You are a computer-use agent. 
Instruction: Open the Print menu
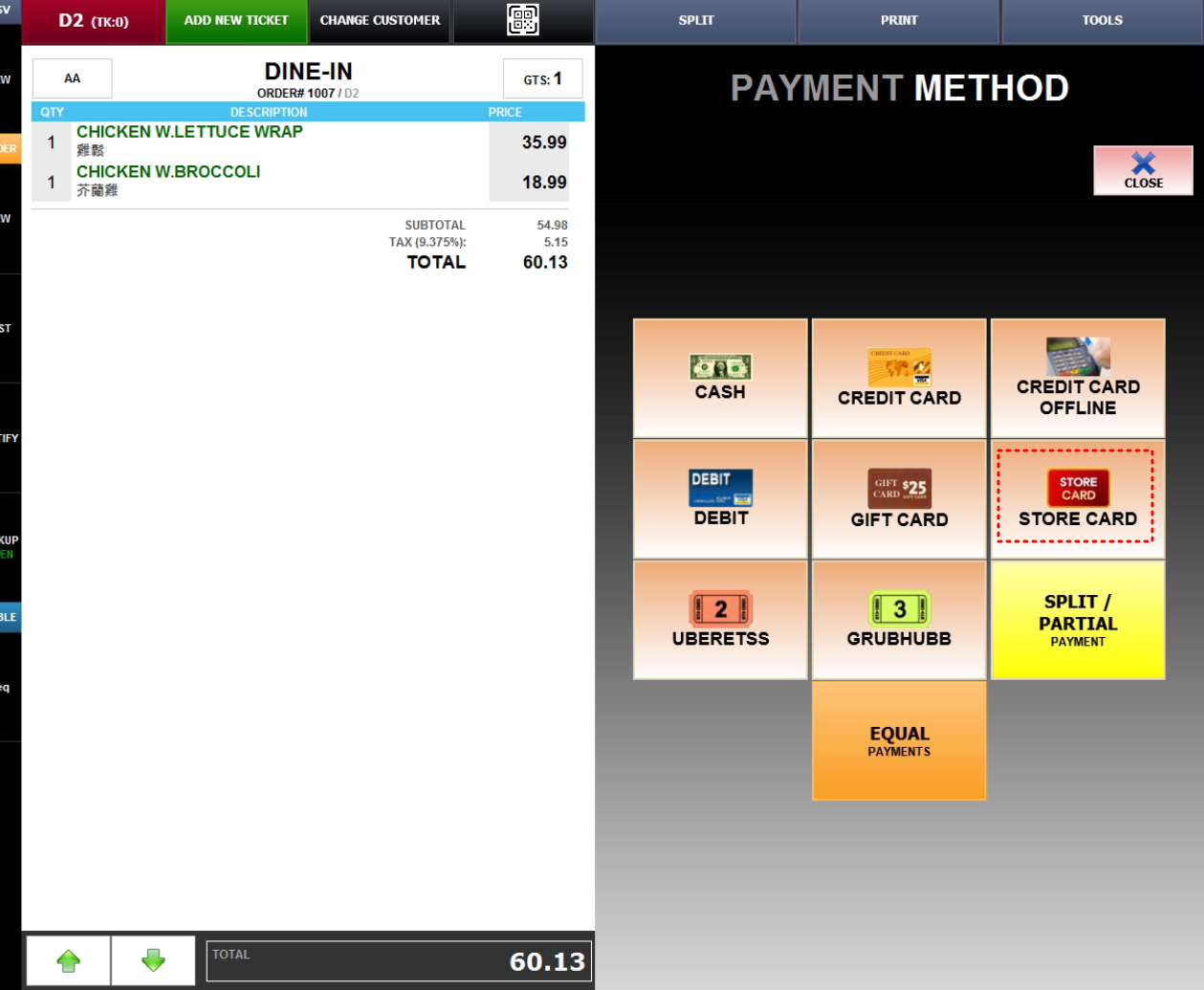click(899, 21)
